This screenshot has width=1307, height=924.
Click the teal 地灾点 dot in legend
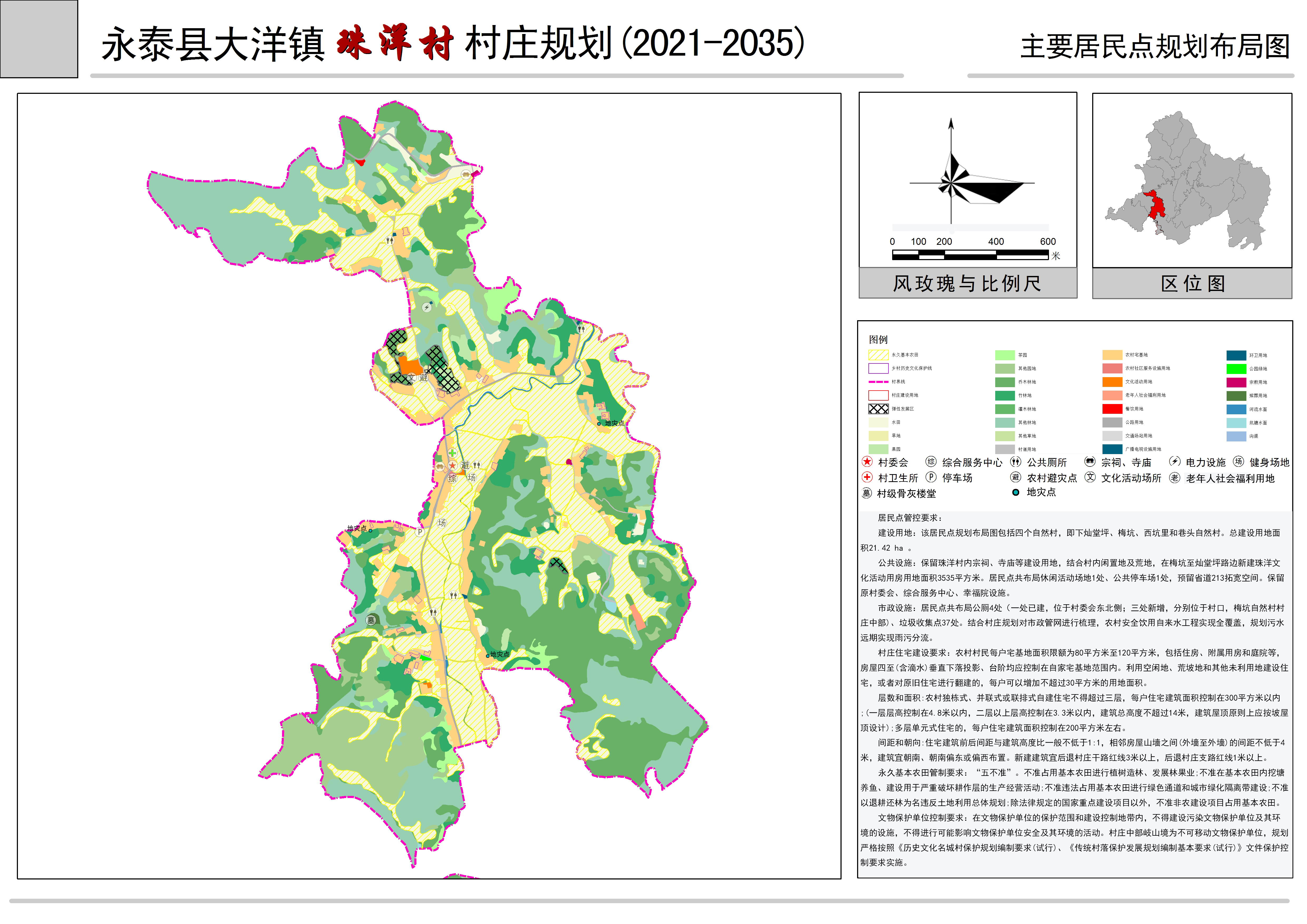(x=1016, y=493)
